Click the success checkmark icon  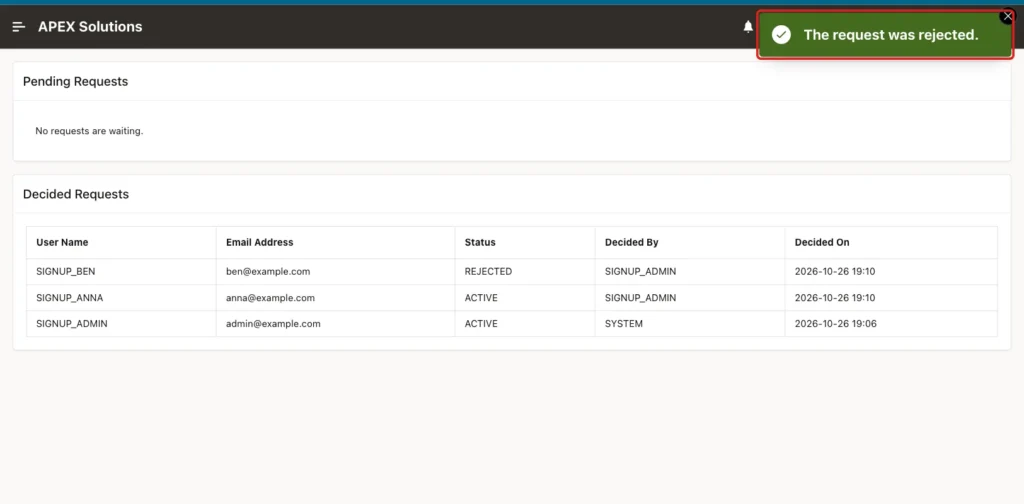coord(781,35)
